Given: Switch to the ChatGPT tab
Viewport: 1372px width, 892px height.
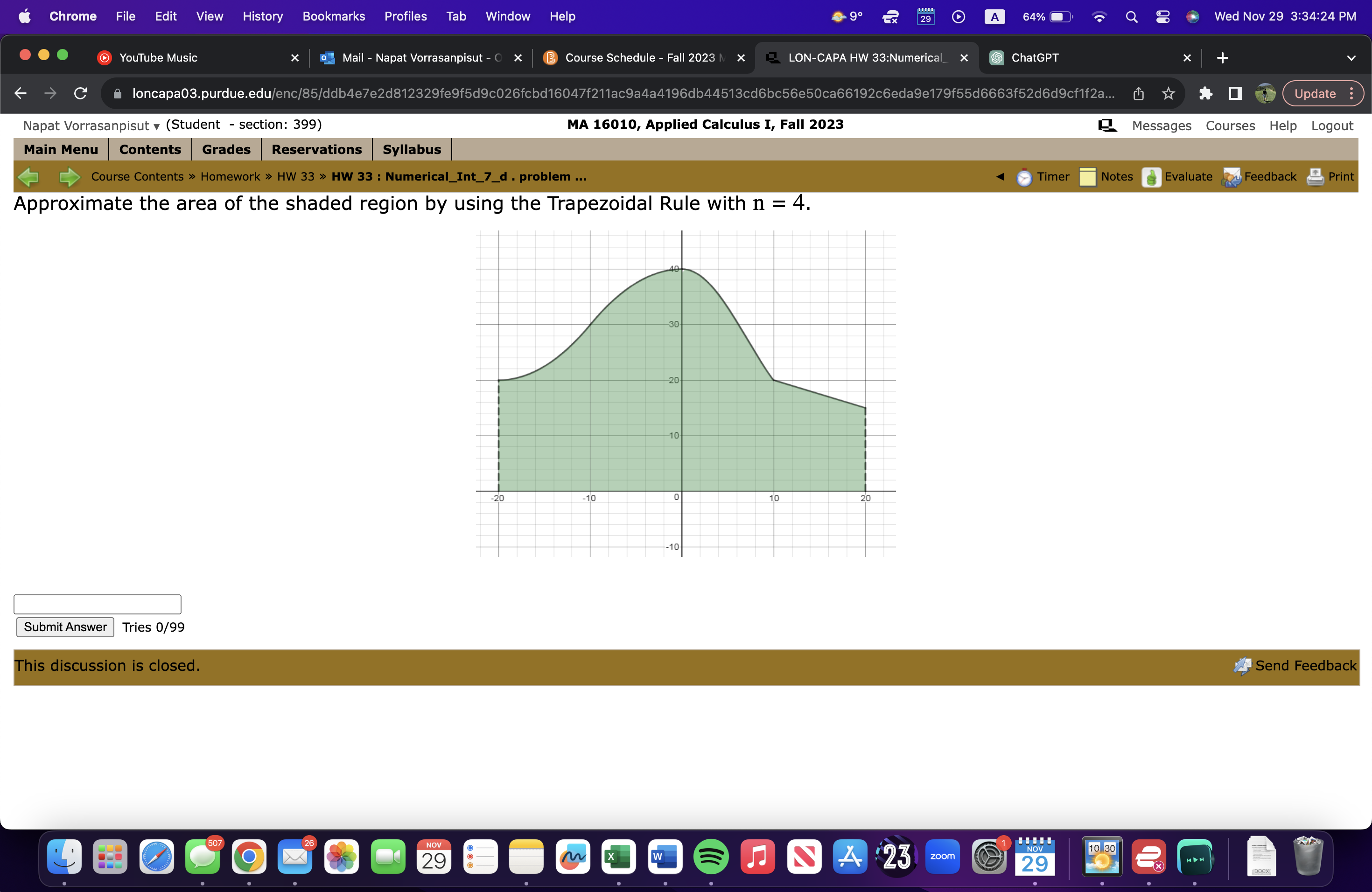Looking at the screenshot, I should pos(1034,58).
